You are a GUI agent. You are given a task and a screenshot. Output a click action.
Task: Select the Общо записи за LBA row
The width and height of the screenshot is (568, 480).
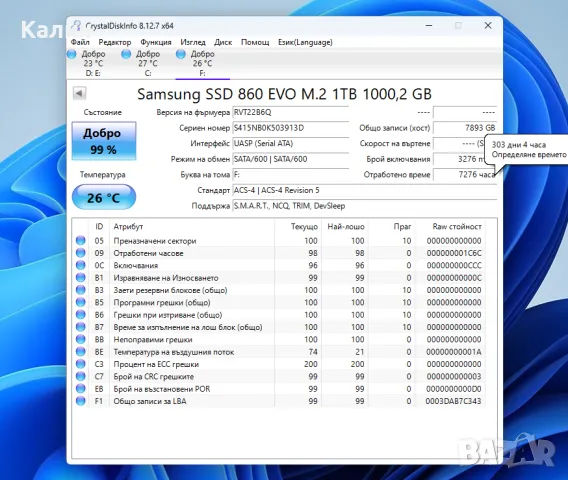(279, 401)
